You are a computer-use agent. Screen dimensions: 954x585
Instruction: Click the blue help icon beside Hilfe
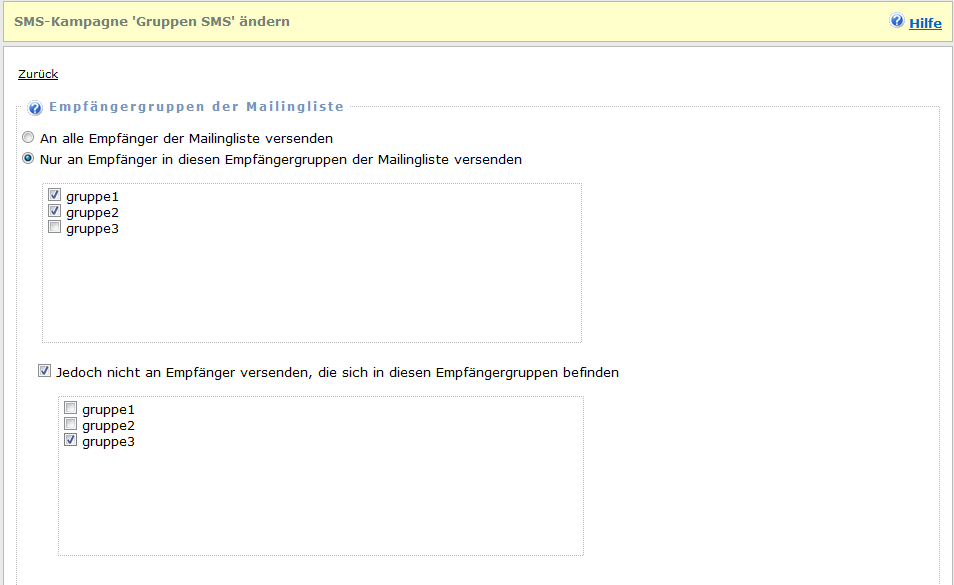[897, 21]
